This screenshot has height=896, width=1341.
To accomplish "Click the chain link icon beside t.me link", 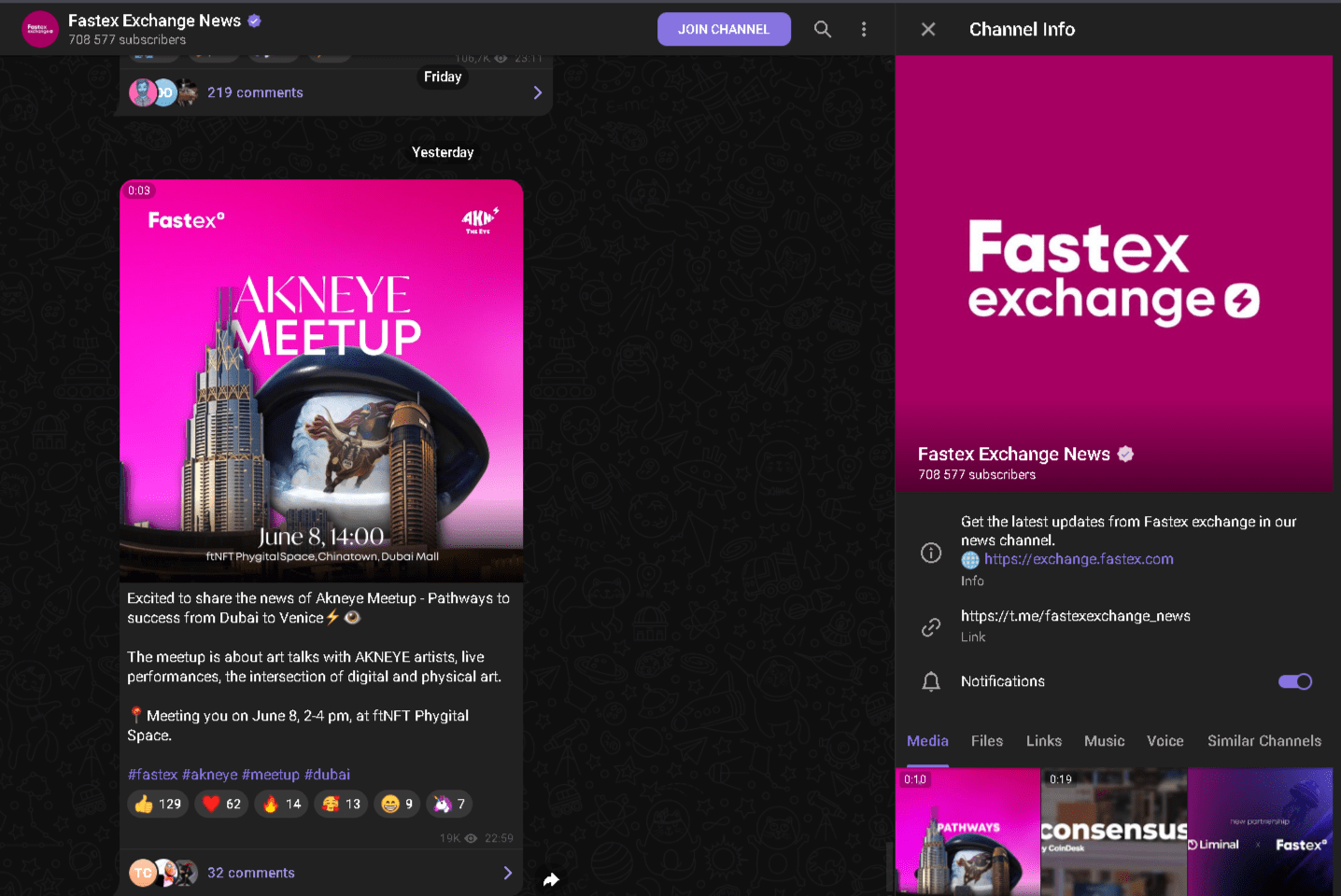I will [x=931, y=627].
